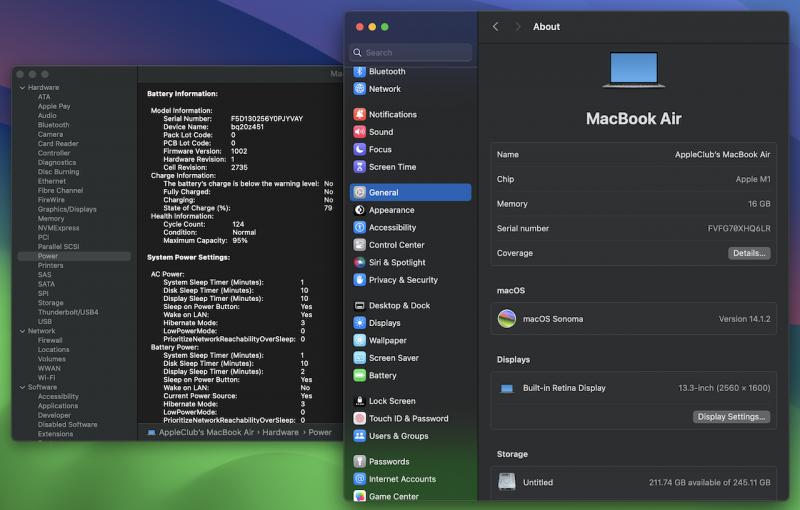Collapse the Software tree section
The image size is (800, 510).
point(22,387)
